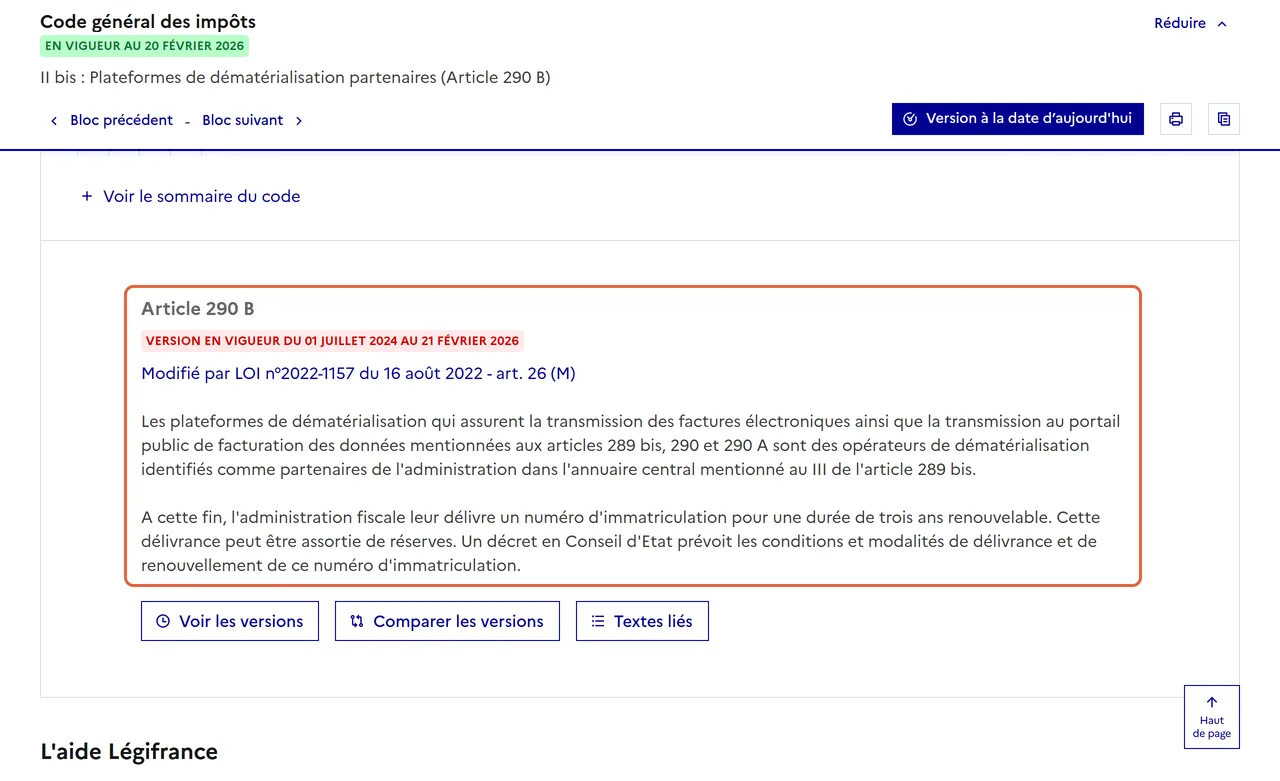Go to Bloc précédent
The image size is (1280, 781).
tap(111, 120)
